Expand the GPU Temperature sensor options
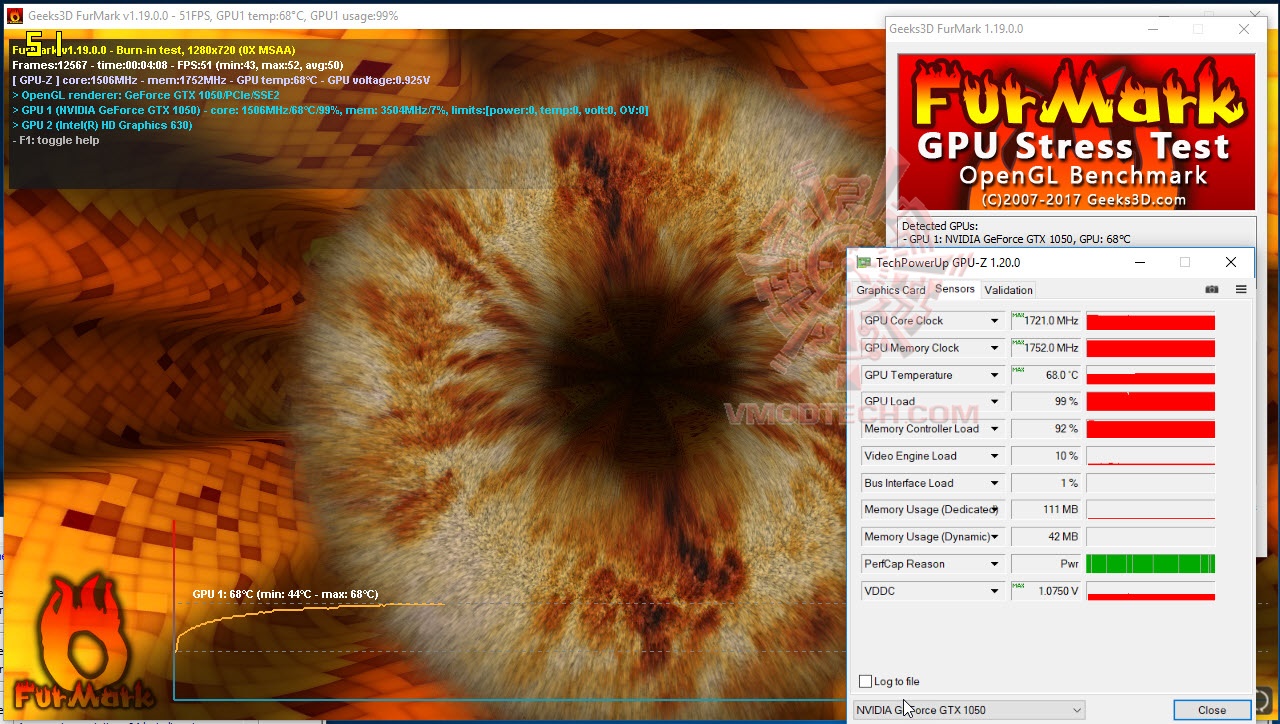1280x724 pixels. [995, 375]
